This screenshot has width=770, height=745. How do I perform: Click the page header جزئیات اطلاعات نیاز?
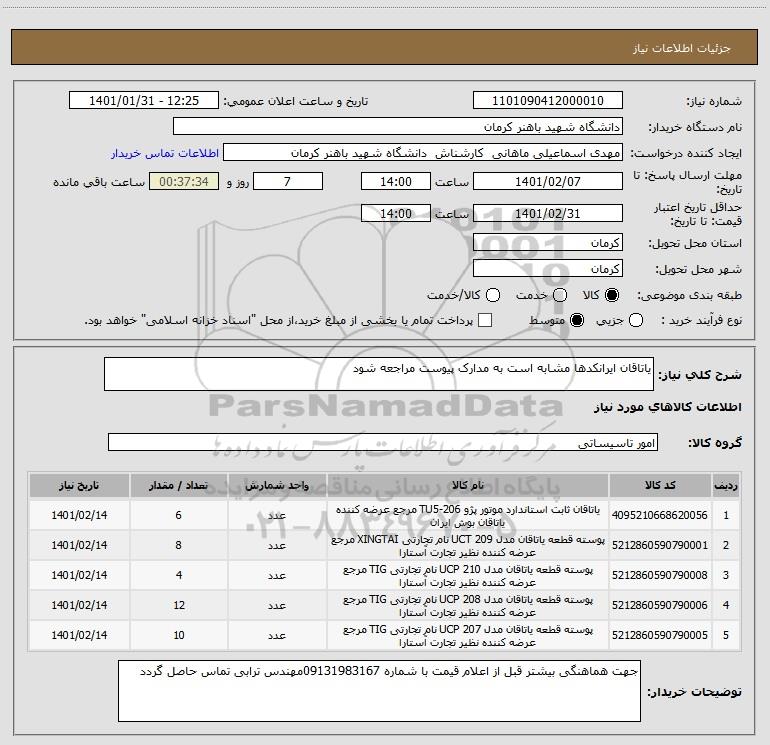[682, 48]
